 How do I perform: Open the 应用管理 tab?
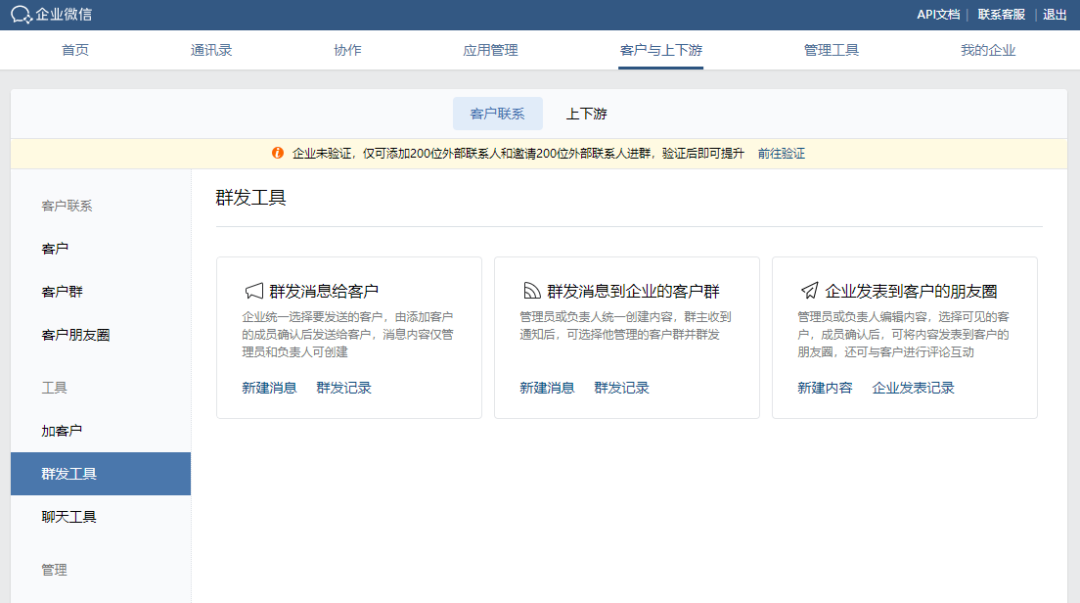[490, 50]
